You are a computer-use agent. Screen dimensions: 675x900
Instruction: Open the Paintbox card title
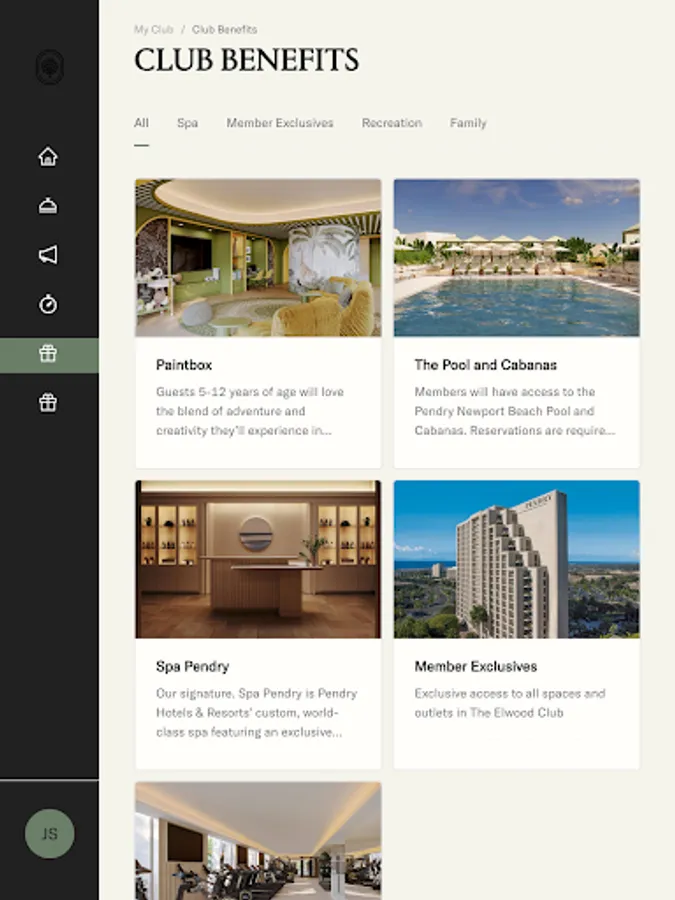(184, 365)
